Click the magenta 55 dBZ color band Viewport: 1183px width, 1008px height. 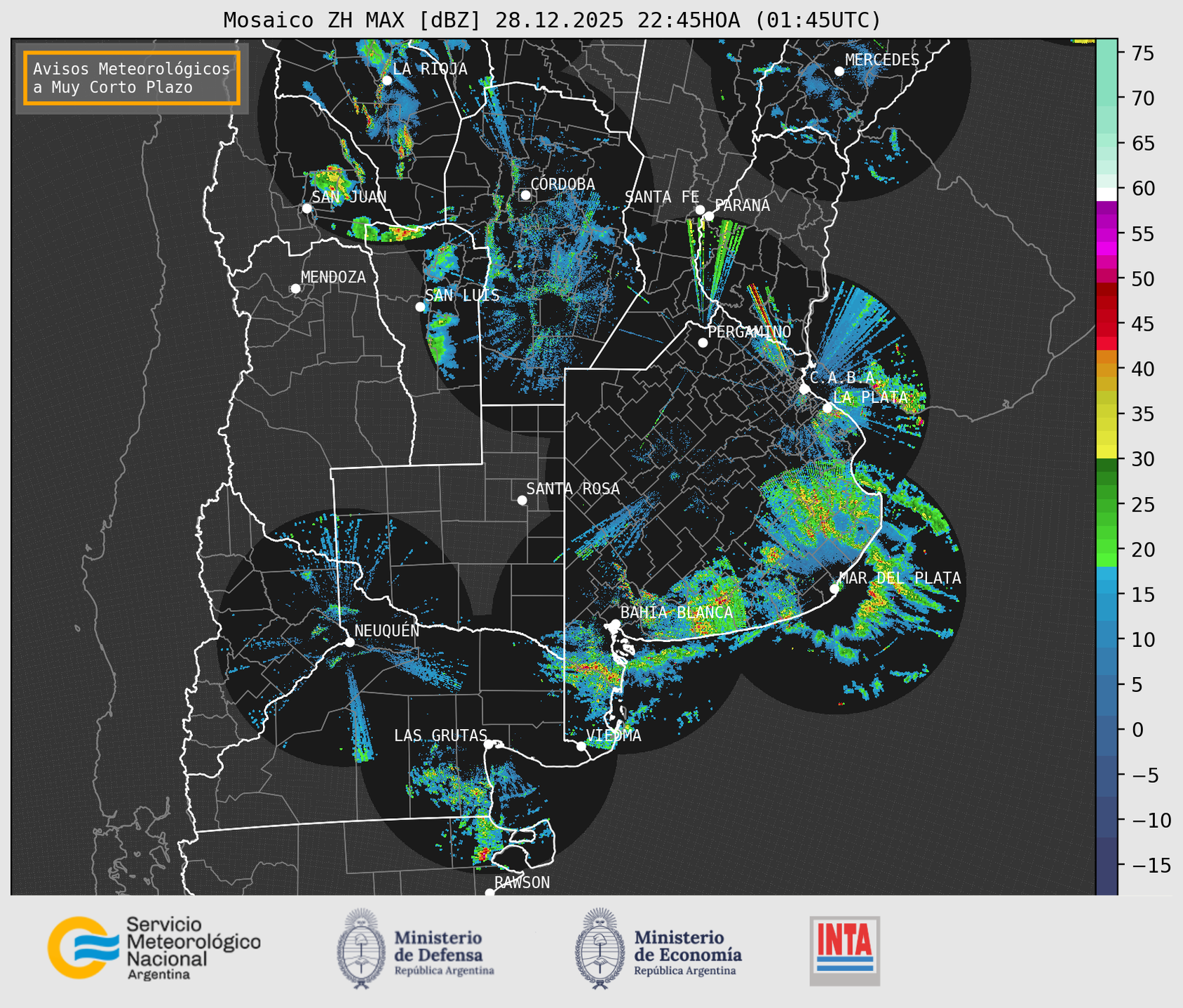coord(1107,234)
